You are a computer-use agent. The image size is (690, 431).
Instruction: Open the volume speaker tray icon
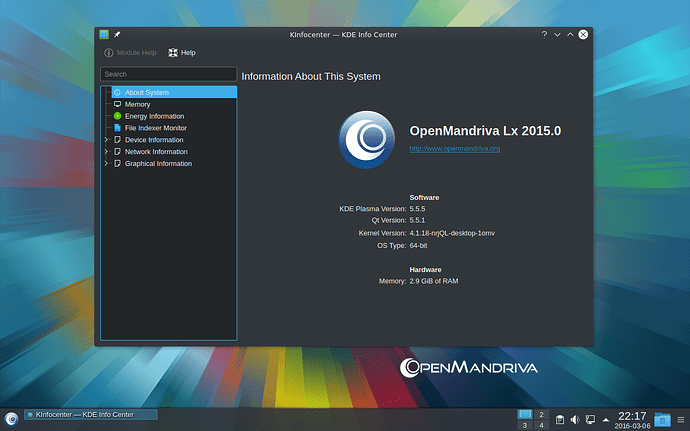[575, 420]
